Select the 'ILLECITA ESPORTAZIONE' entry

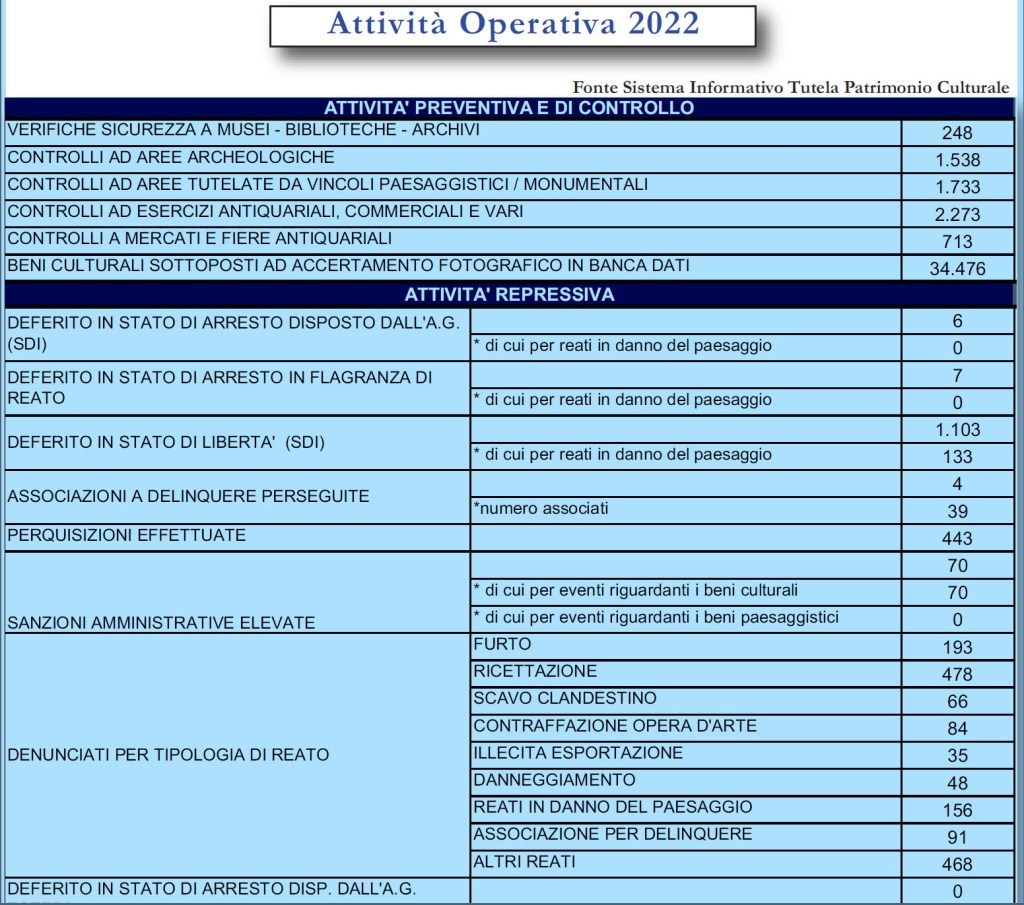578,753
